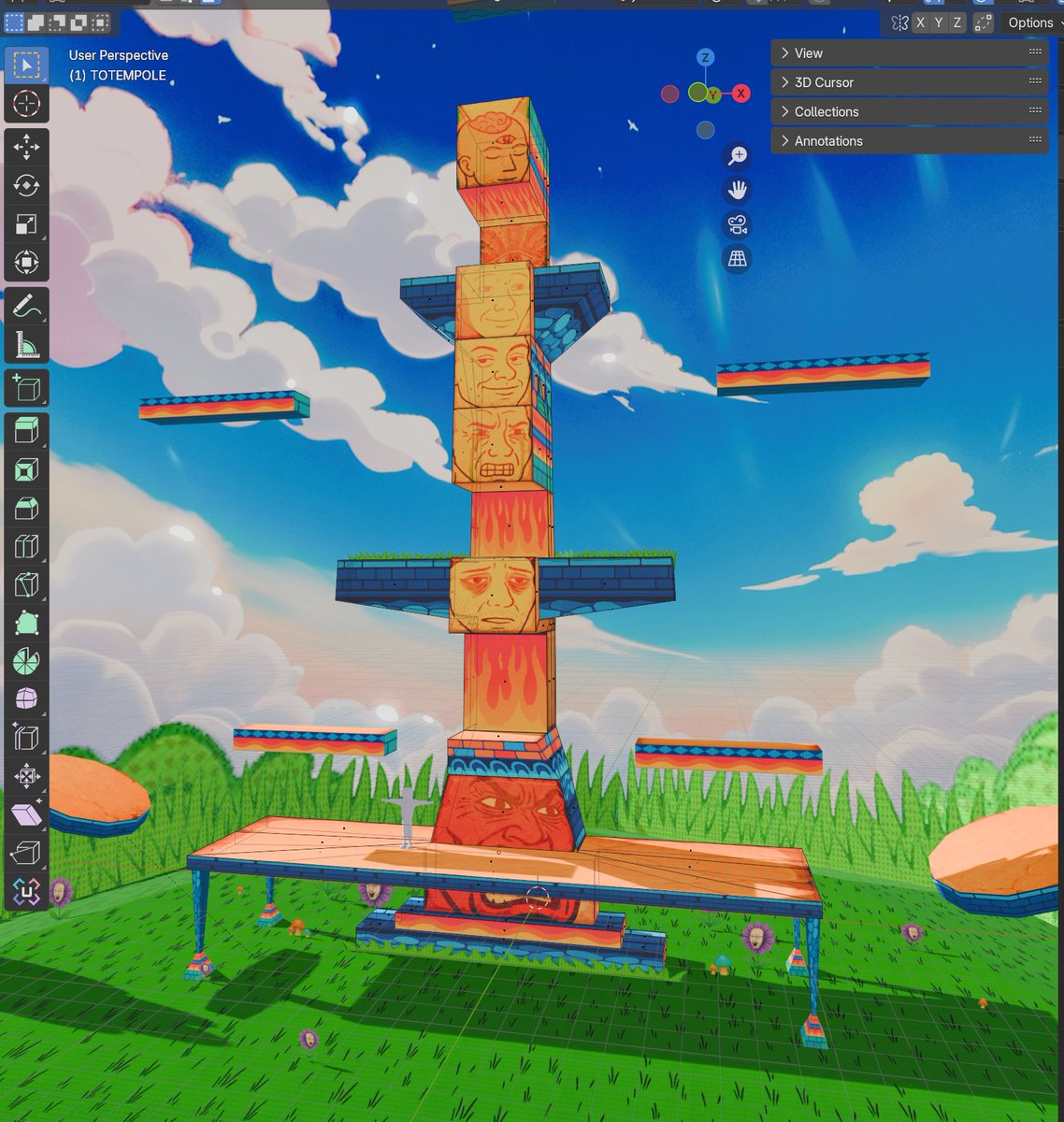
Task: Toggle X axis mirror button
Action: click(x=921, y=22)
